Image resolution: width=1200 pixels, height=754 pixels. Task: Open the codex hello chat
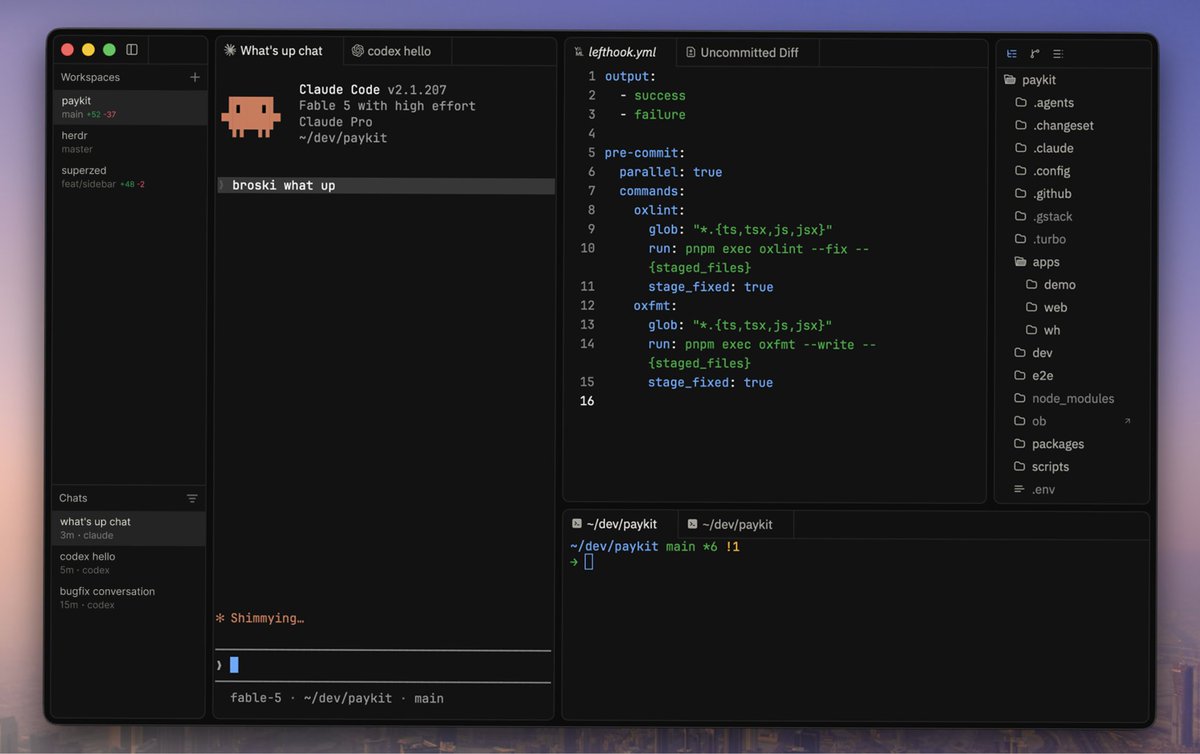(129, 563)
